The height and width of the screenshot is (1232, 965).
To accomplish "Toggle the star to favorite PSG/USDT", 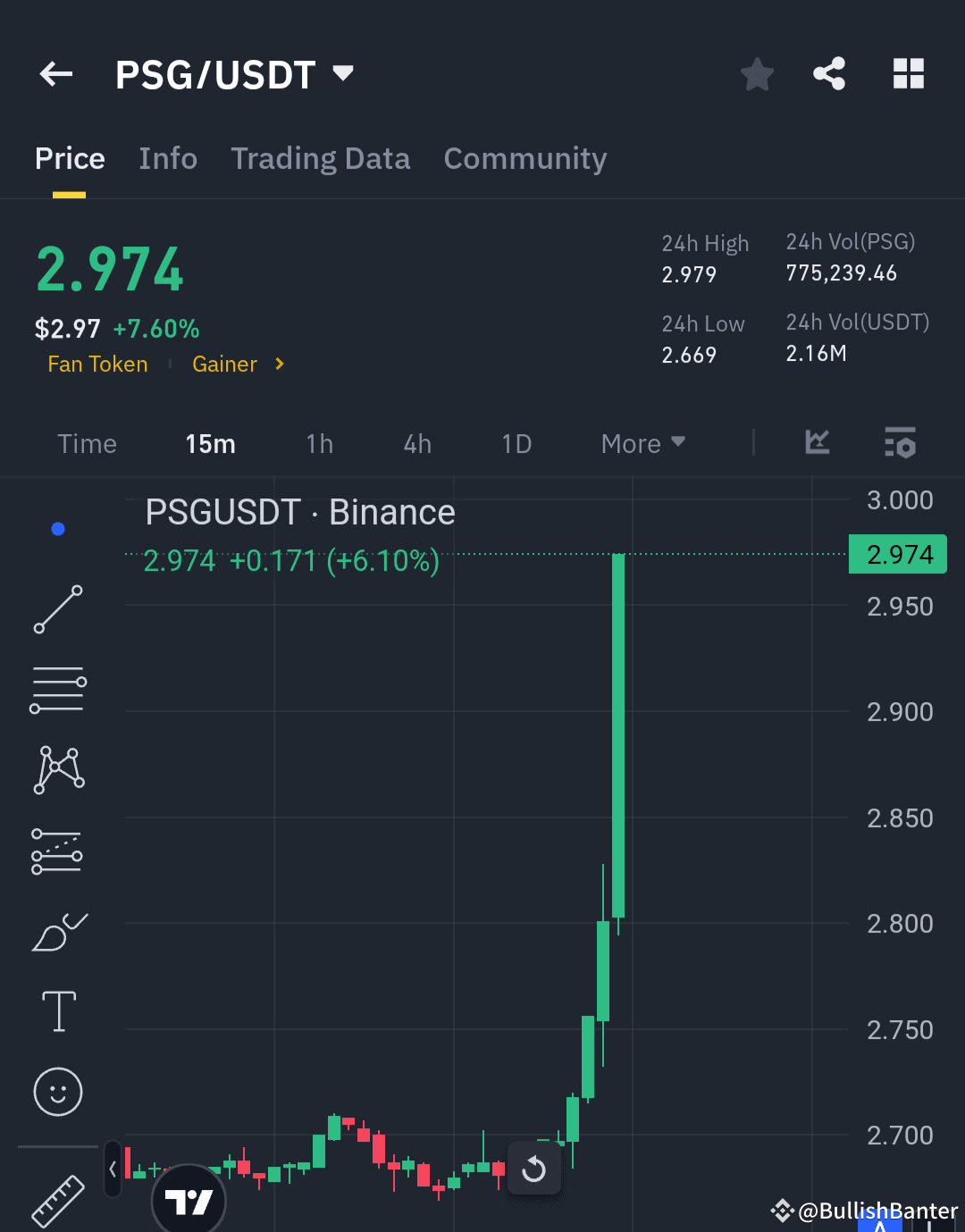I will tap(757, 74).
